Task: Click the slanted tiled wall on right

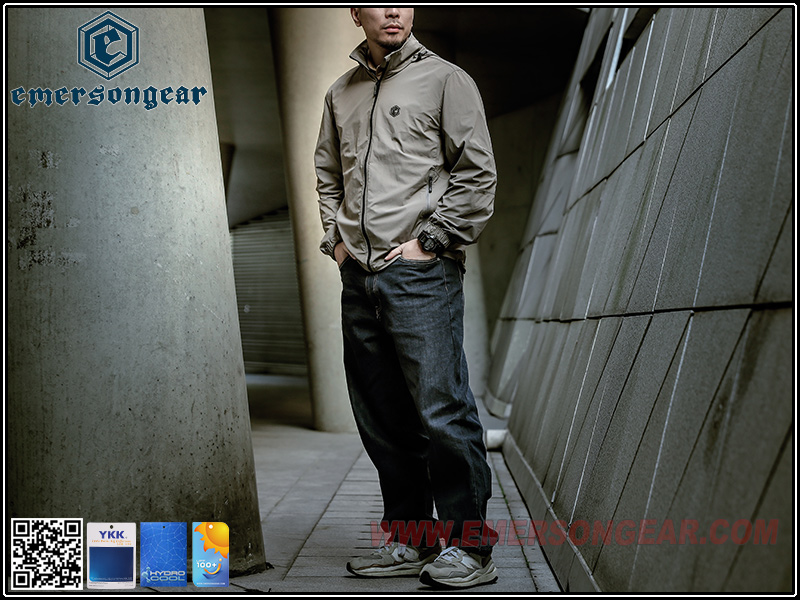Action: tap(660, 300)
